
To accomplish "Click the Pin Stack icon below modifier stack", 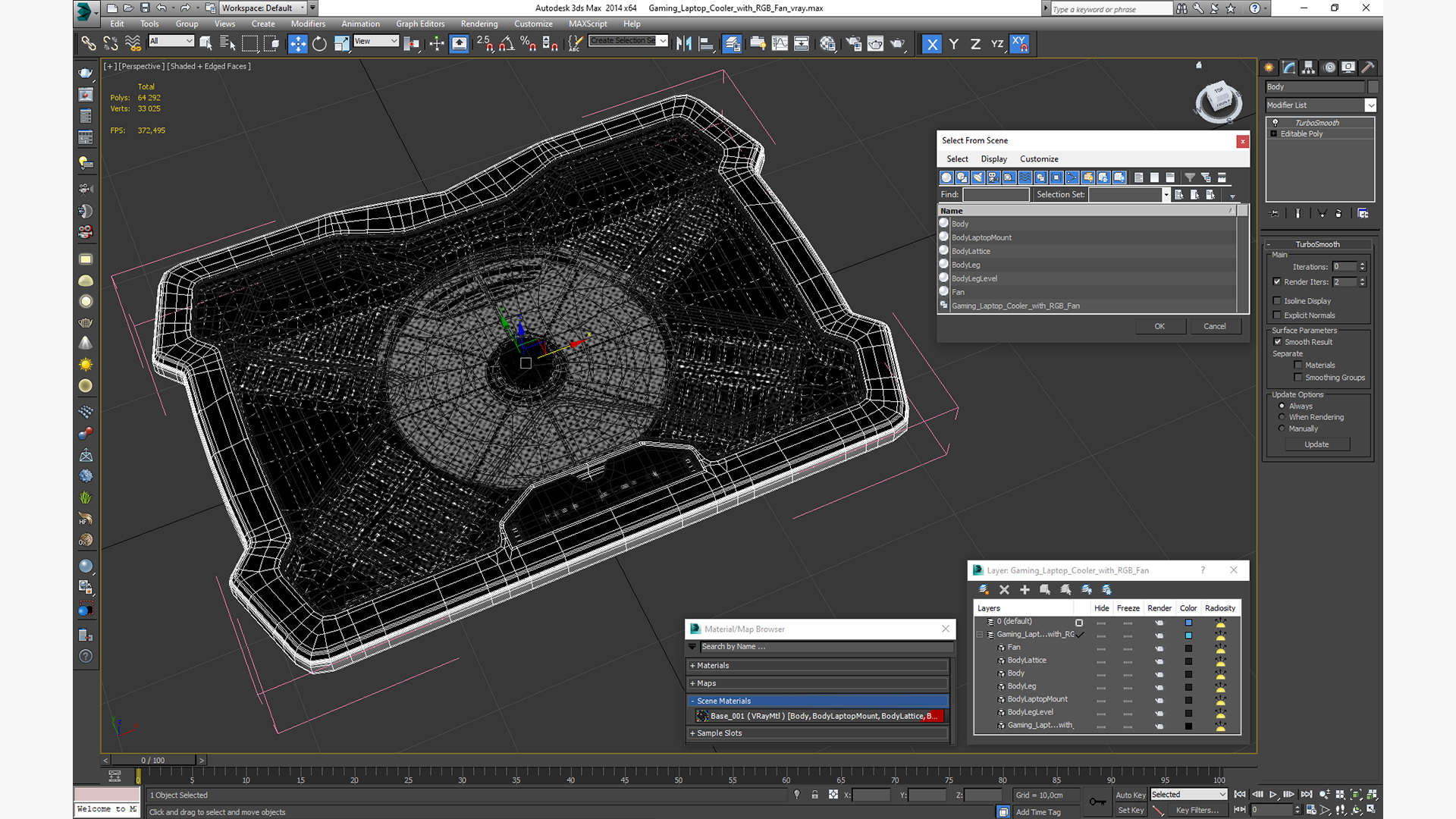I will 1275,214.
